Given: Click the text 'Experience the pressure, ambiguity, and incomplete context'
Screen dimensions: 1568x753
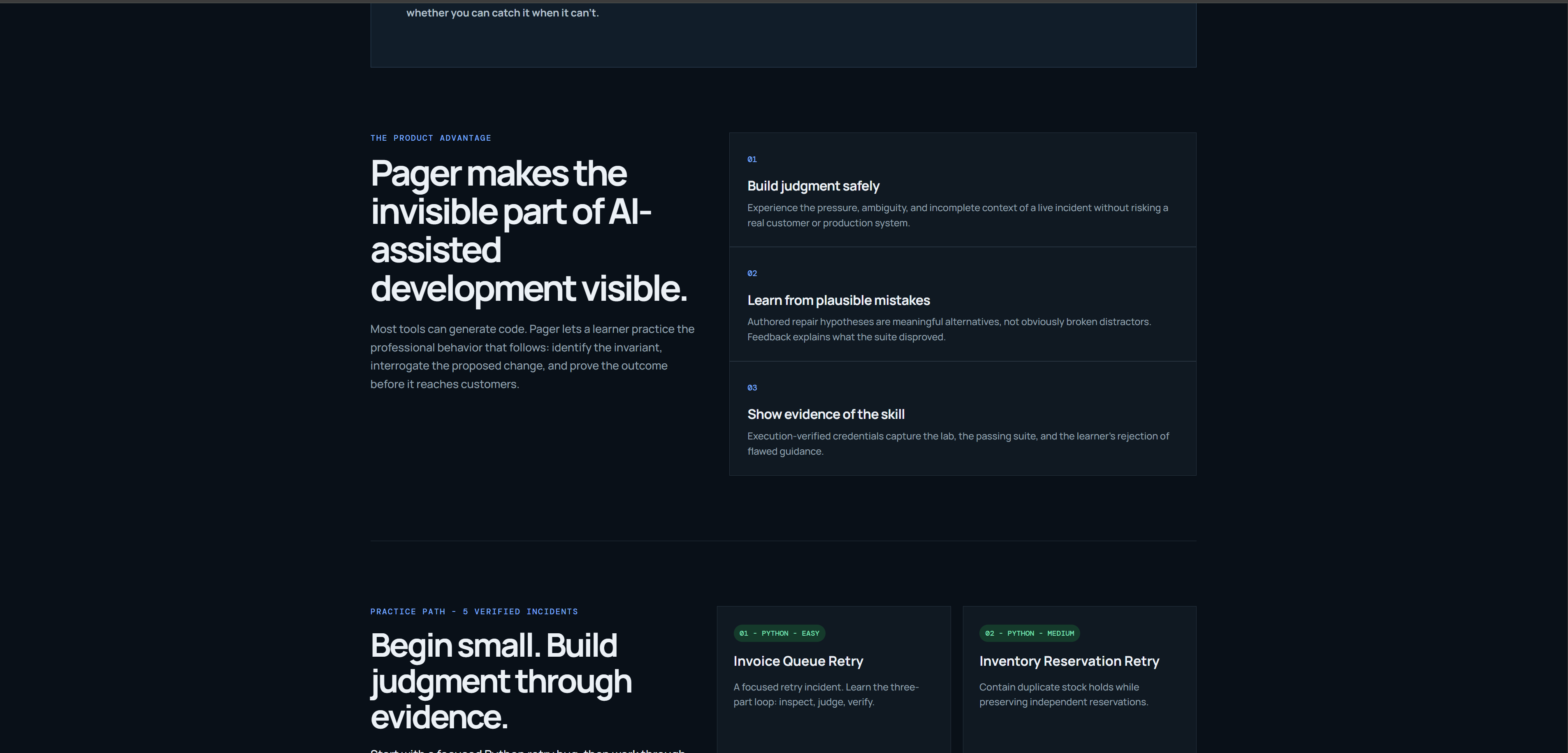Looking at the screenshot, I should coord(958,216).
